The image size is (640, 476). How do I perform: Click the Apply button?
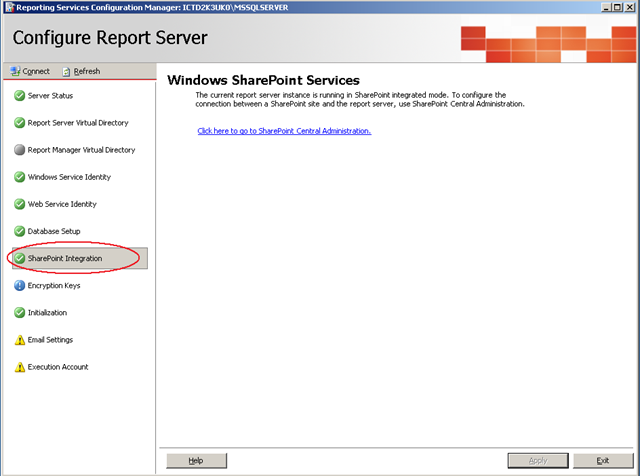click(x=538, y=460)
